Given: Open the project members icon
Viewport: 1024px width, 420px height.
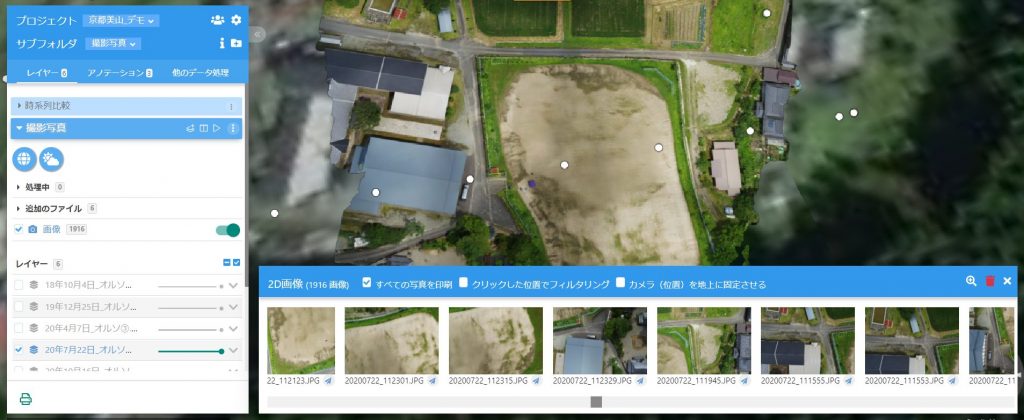Looking at the screenshot, I should 217,20.
